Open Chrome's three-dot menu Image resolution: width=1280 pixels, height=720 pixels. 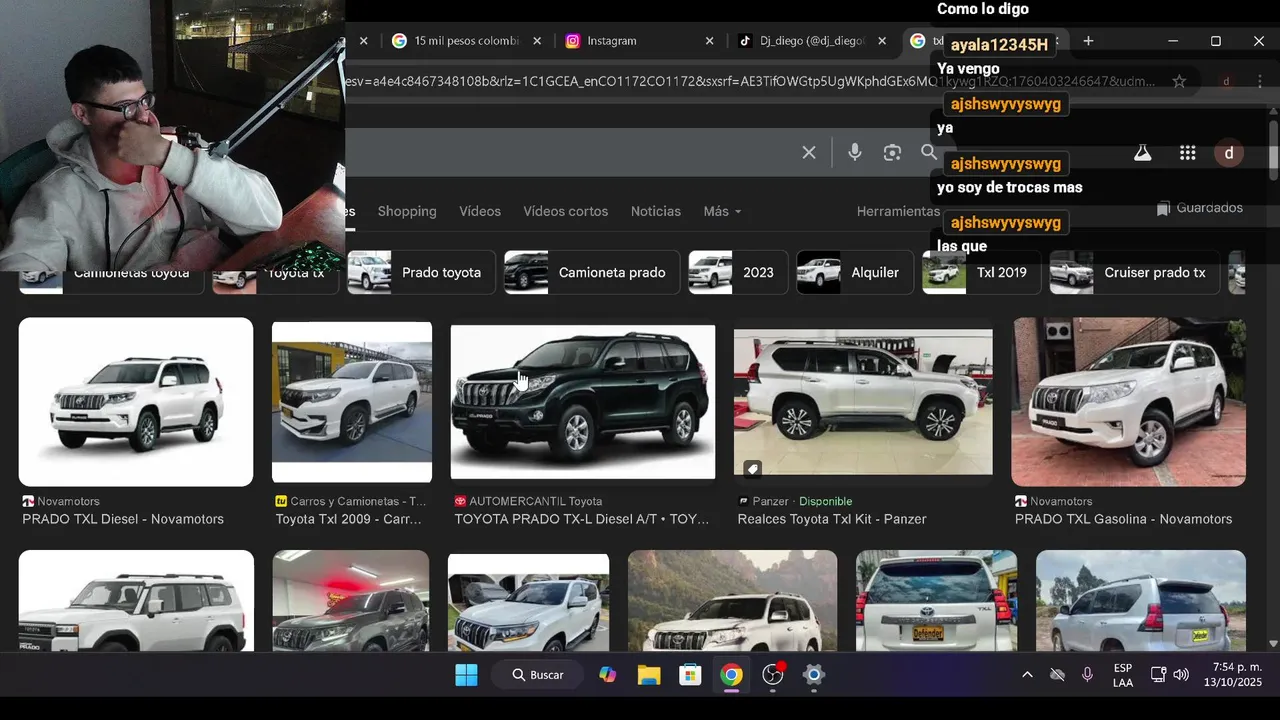pyautogui.click(x=1259, y=81)
